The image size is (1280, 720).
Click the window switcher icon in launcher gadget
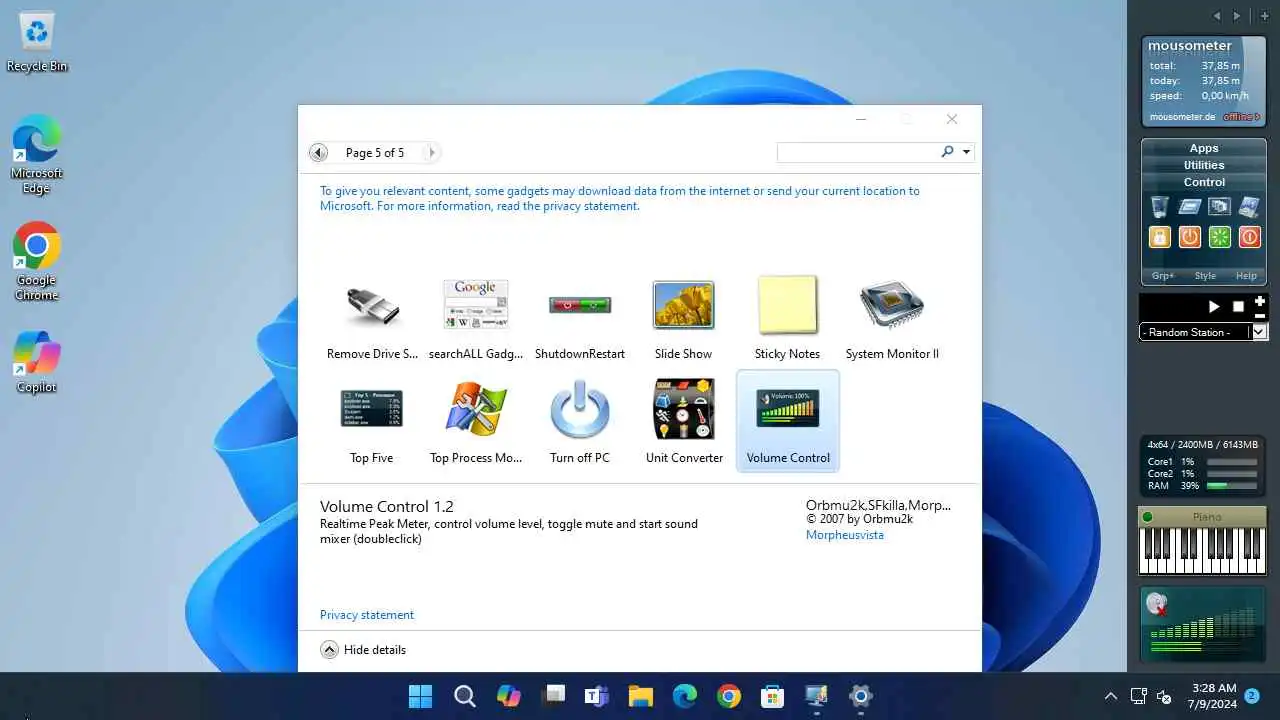coord(1219,207)
